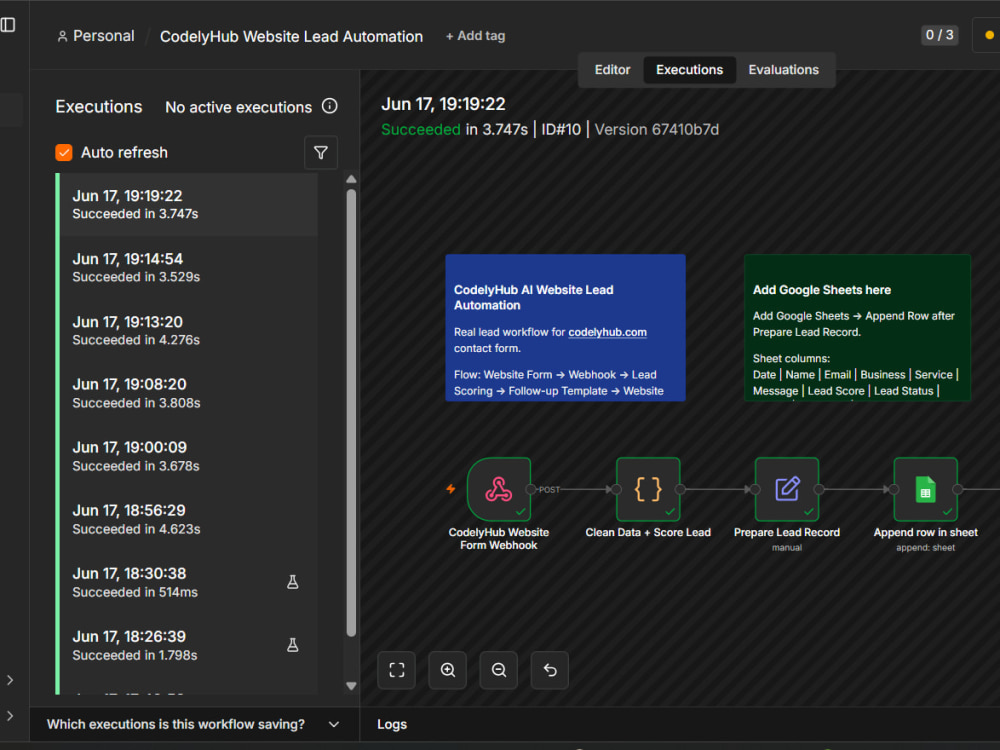
Task: Expand the lower left sidebar chevron
Action: pyautogui.click(x=10, y=716)
